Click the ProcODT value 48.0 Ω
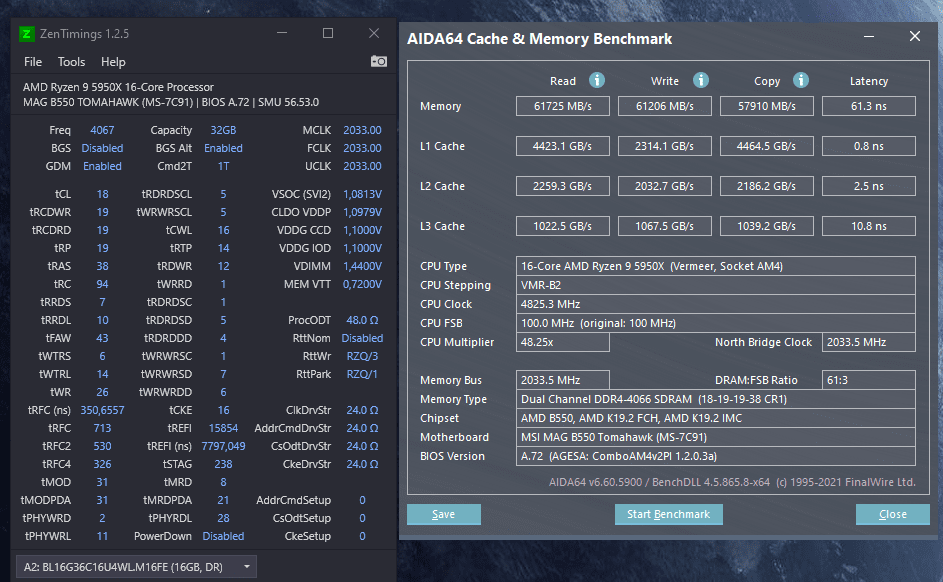 tap(362, 320)
